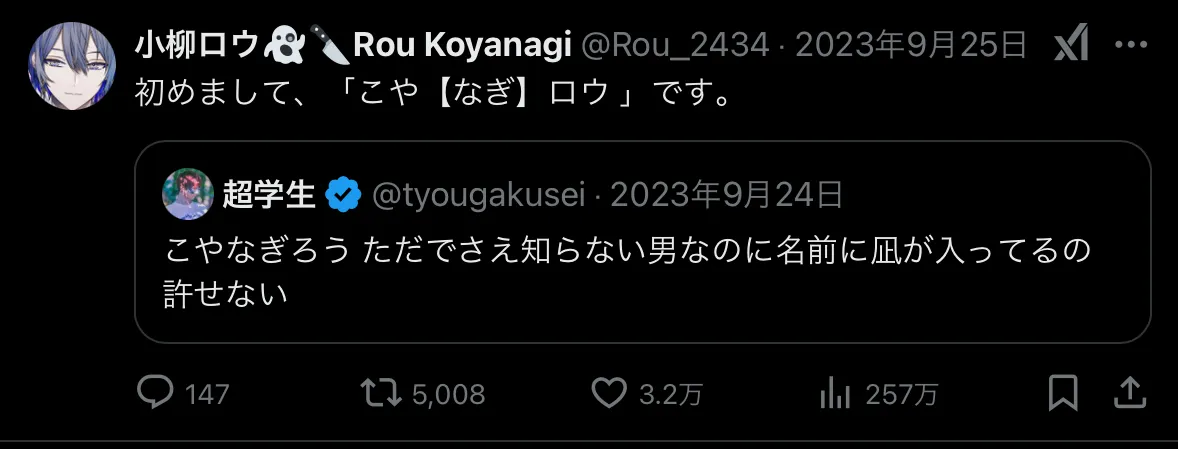The width and height of the screenshot is (1178, 449).
Task: Share the tweet using the upload arrow icon
Action: coord(1129,393)
